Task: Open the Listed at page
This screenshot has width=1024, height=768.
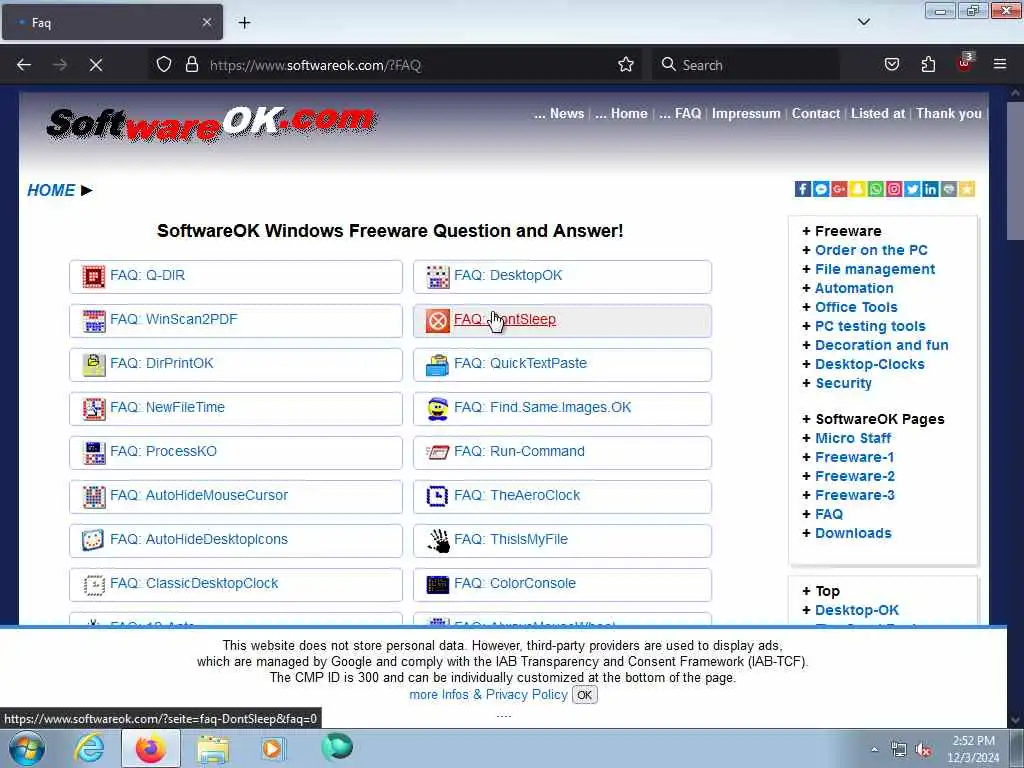Action: coord(878,114)
